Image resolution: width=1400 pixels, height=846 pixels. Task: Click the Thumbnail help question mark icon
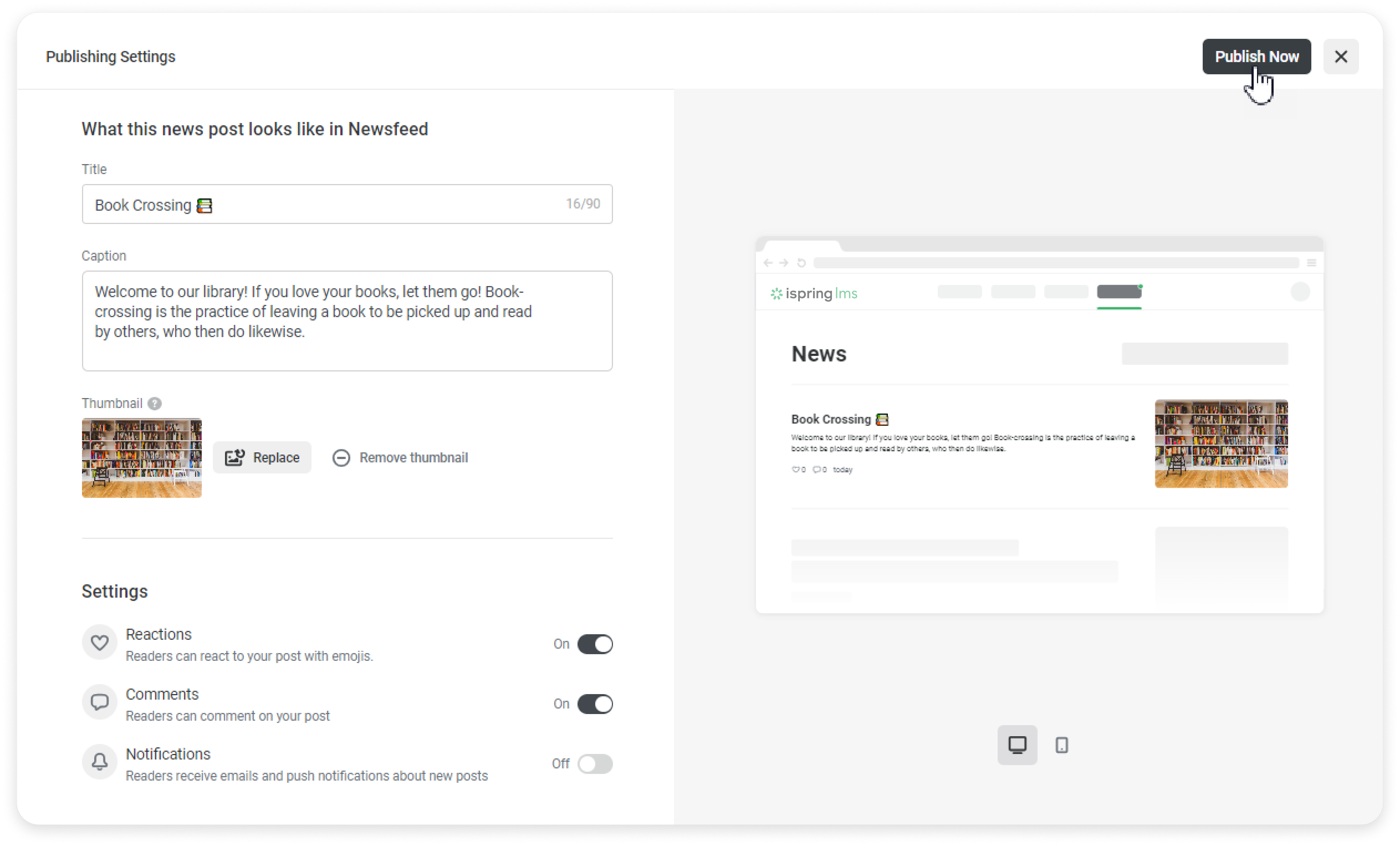pos(155,403)
